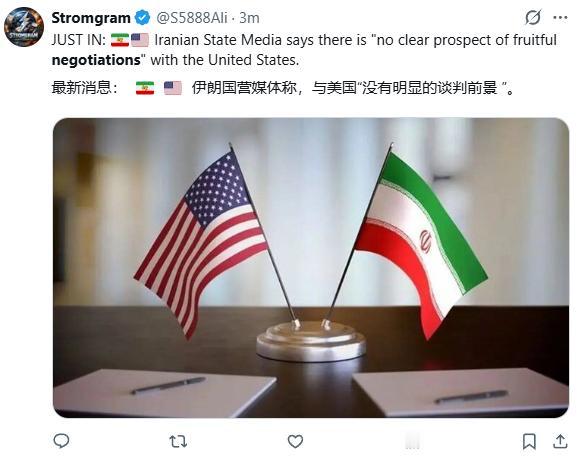The width and height of the screenshot is (582, 457).
Task: Click the Grok circle-slash icon
Action: [533, 17]
